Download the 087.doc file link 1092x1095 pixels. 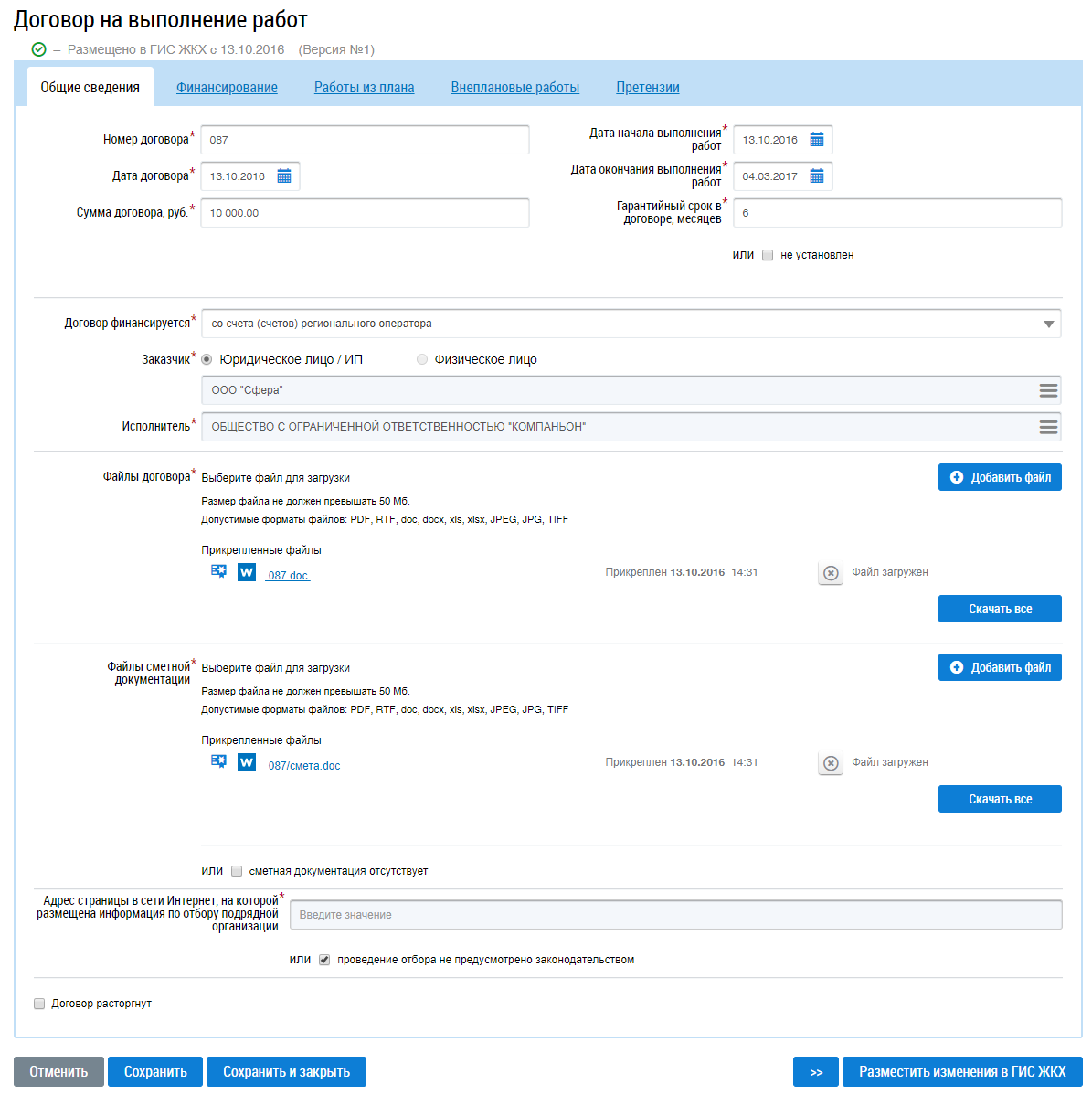288,576
